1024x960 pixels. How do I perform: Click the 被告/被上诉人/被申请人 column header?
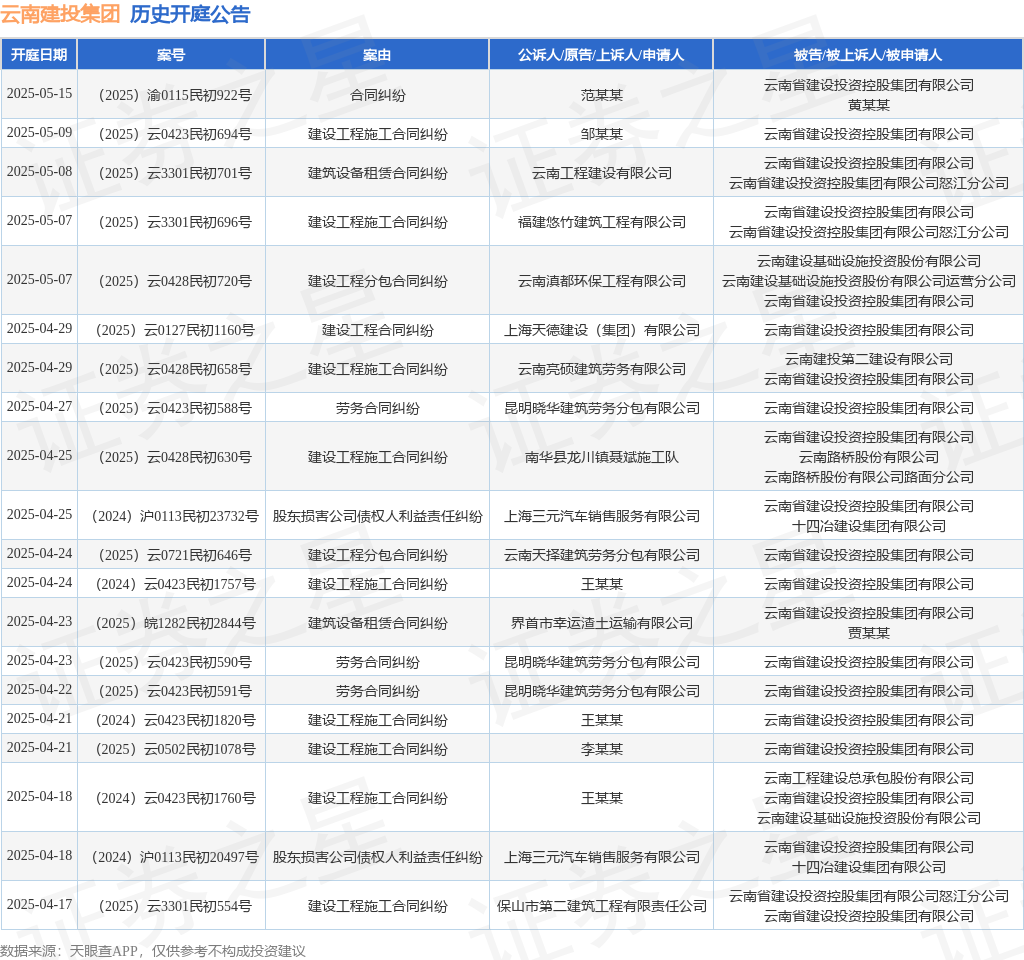click(x=869, y=55)
